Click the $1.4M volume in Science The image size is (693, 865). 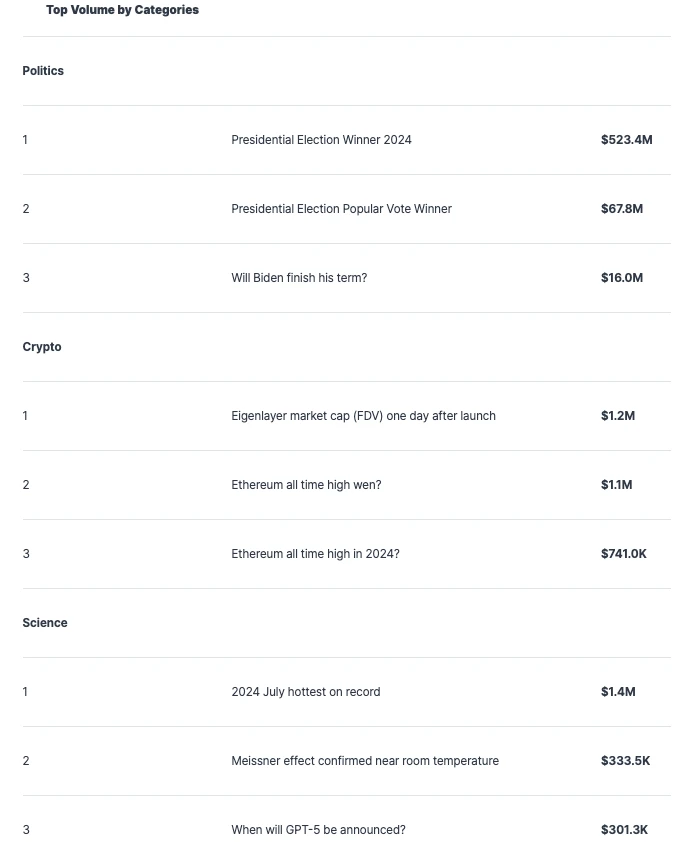click(617, 692)
